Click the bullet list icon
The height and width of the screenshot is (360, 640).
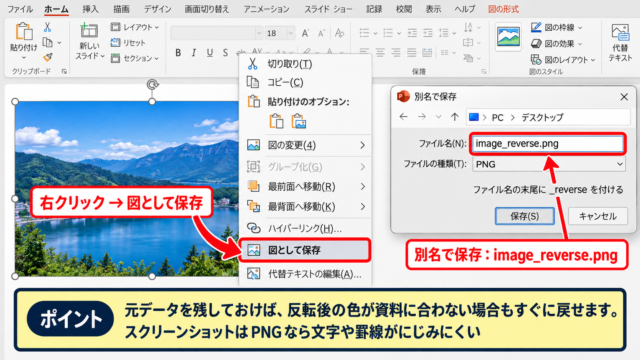pyautogui.click(x=364, y=33)
